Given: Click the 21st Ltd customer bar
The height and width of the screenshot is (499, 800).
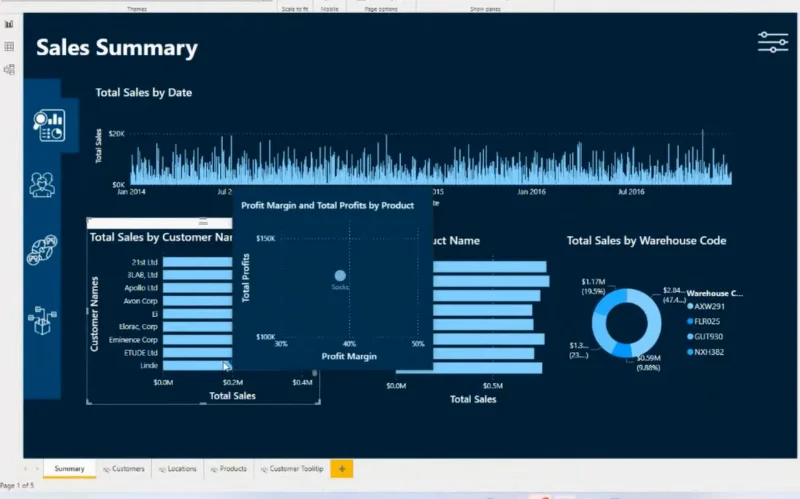Looking at the screenshot, I should point(197,262).
